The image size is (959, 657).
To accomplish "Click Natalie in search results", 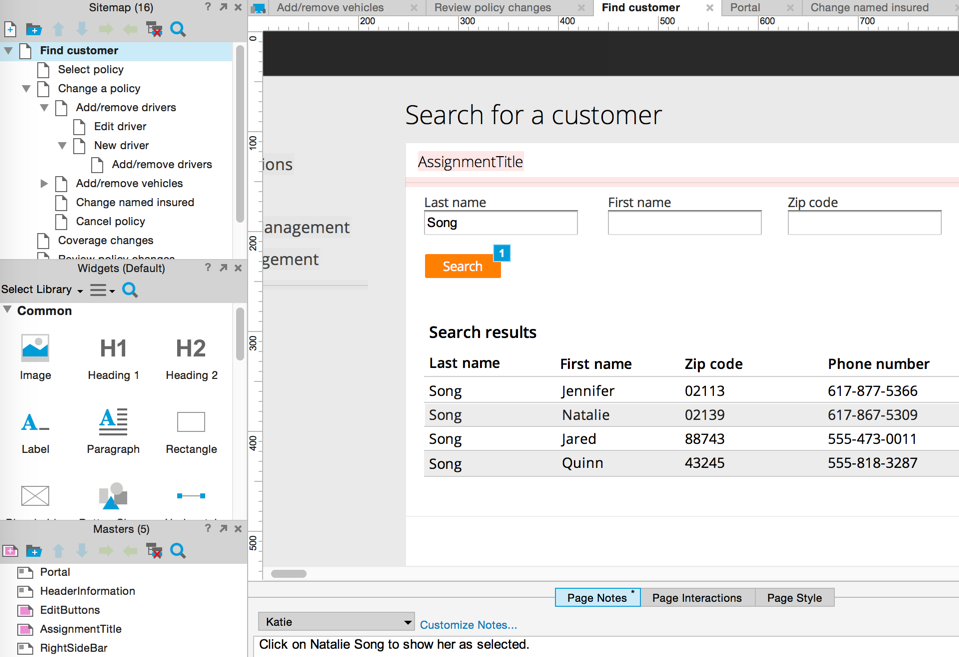I will (x=585, y=415).
